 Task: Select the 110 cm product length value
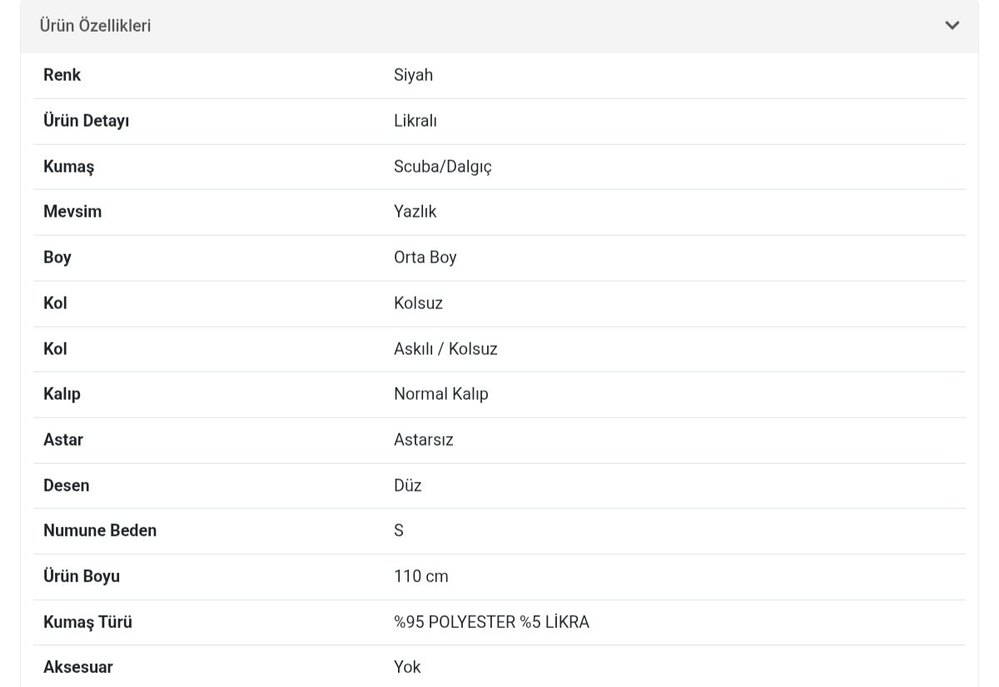421,576
